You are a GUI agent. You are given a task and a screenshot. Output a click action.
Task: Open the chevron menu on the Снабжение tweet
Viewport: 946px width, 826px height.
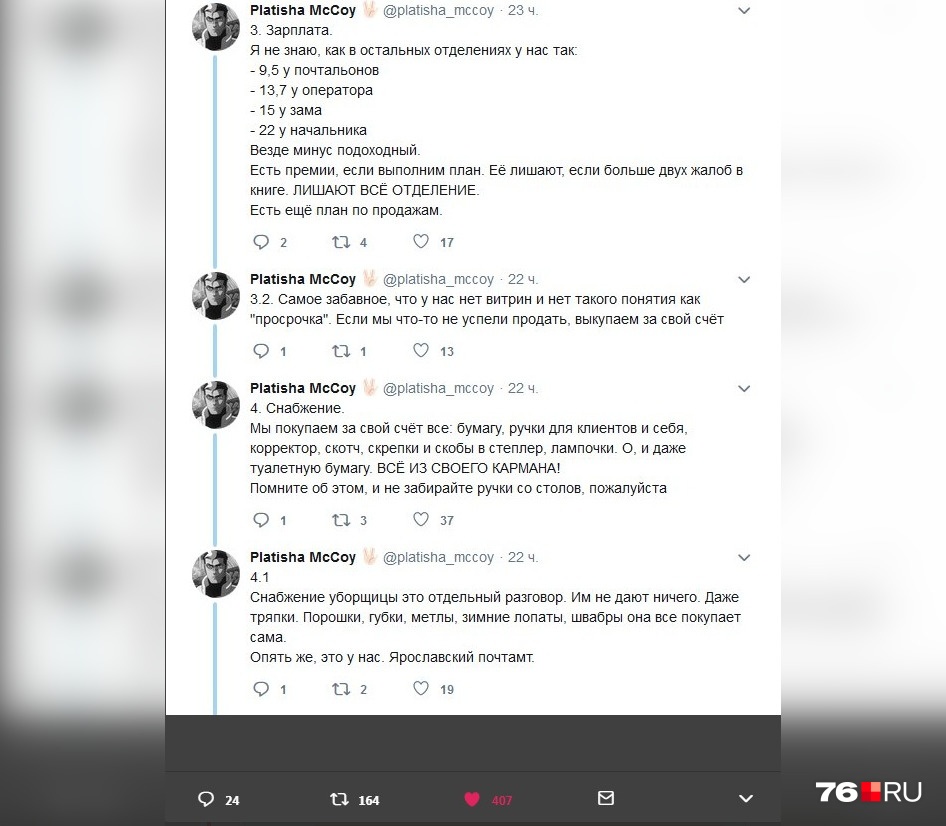[744, 389]
